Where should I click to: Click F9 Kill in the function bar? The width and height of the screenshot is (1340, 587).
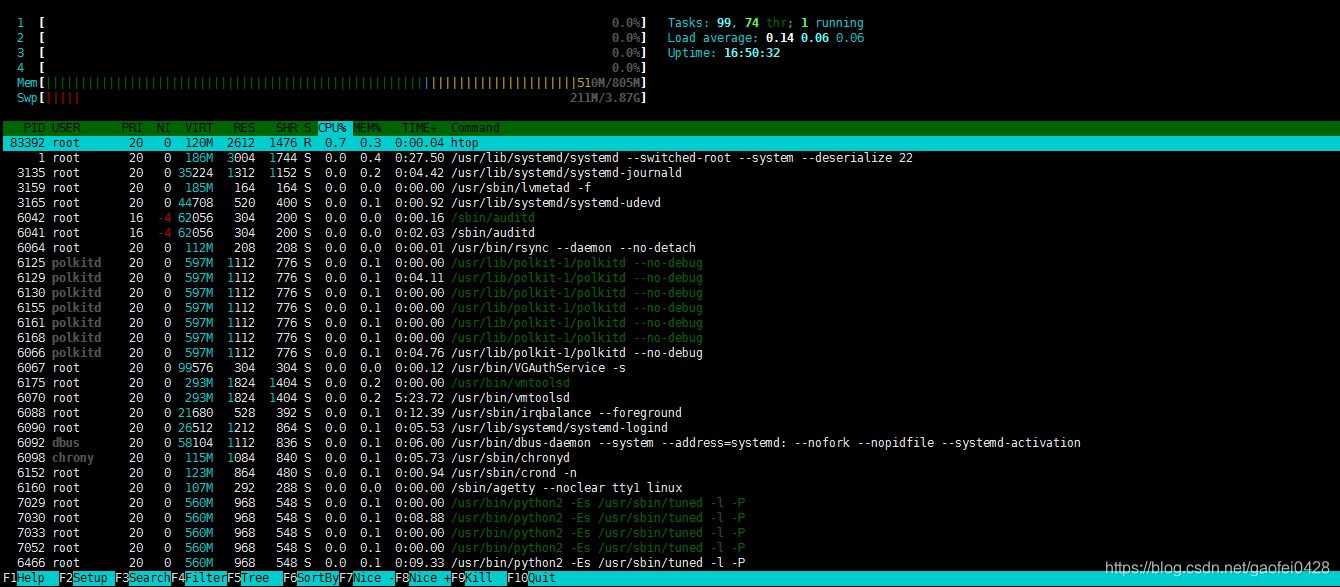pyautogui.click(x=479, y=578)
